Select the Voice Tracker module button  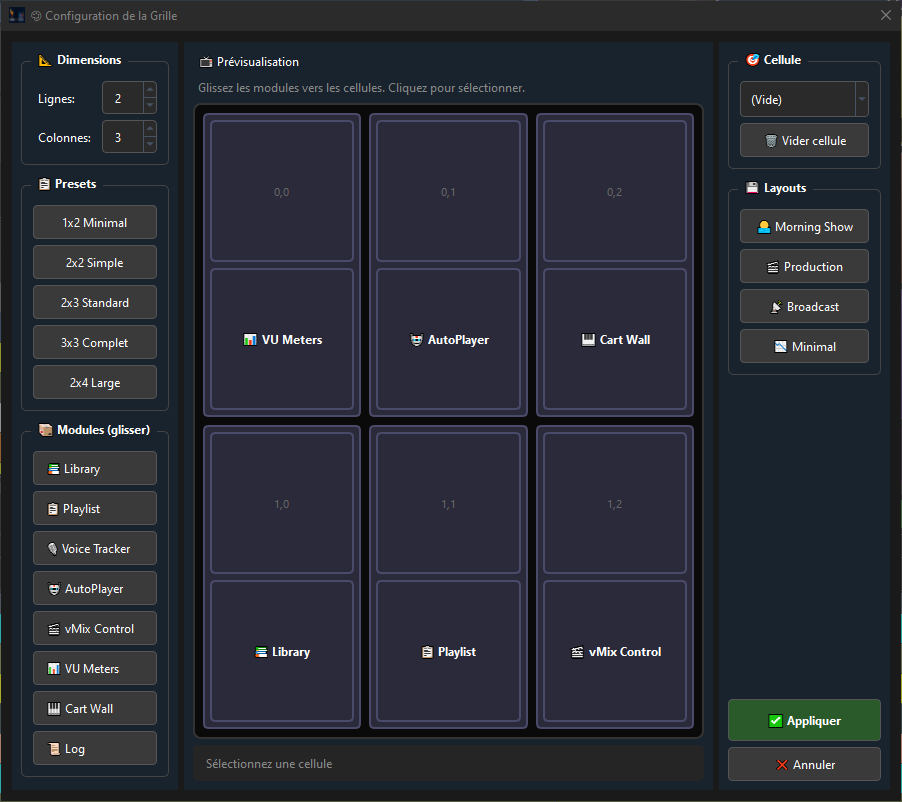(95, 548)
